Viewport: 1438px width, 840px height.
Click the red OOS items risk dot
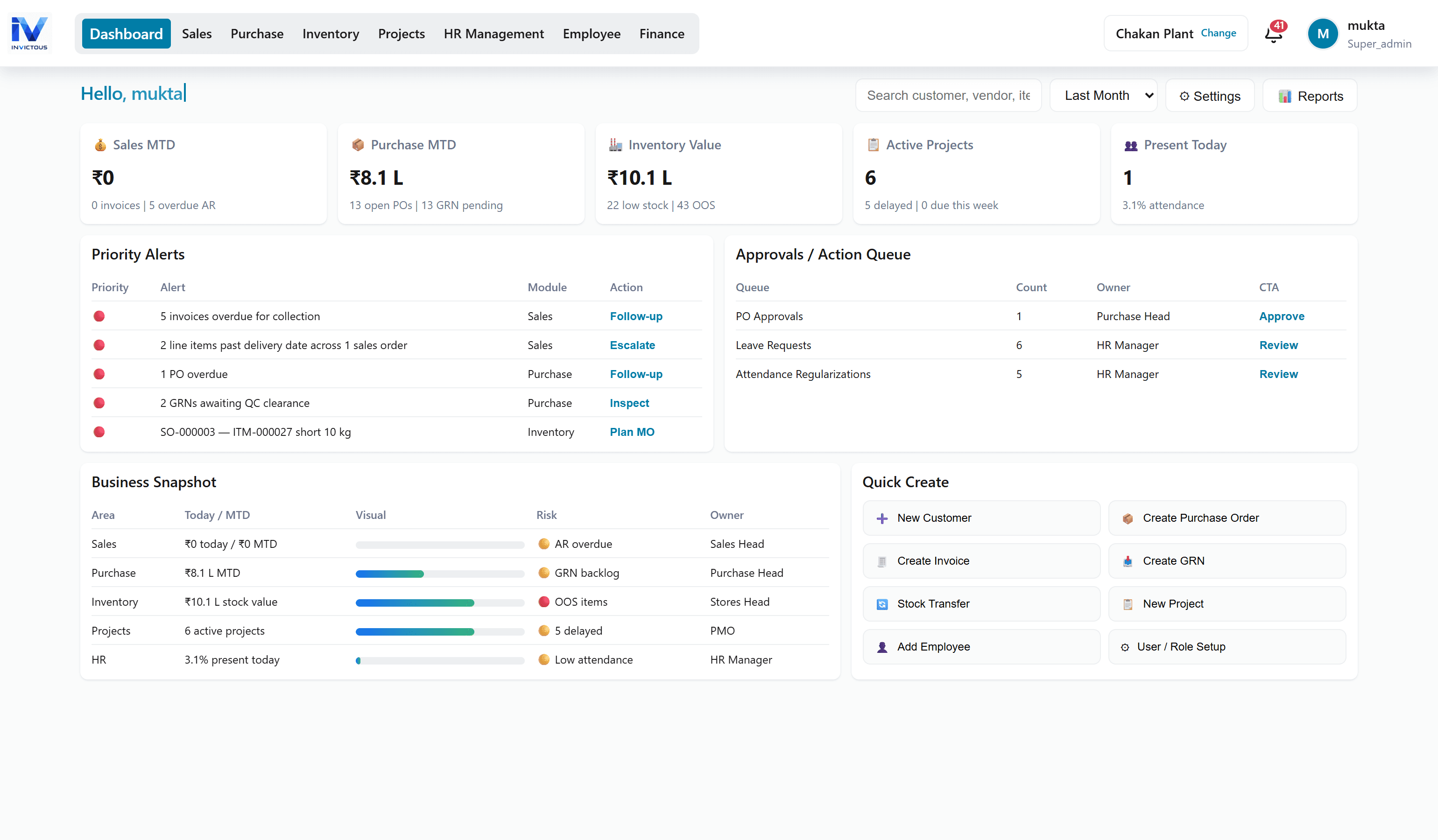click(x=543, y=602)
